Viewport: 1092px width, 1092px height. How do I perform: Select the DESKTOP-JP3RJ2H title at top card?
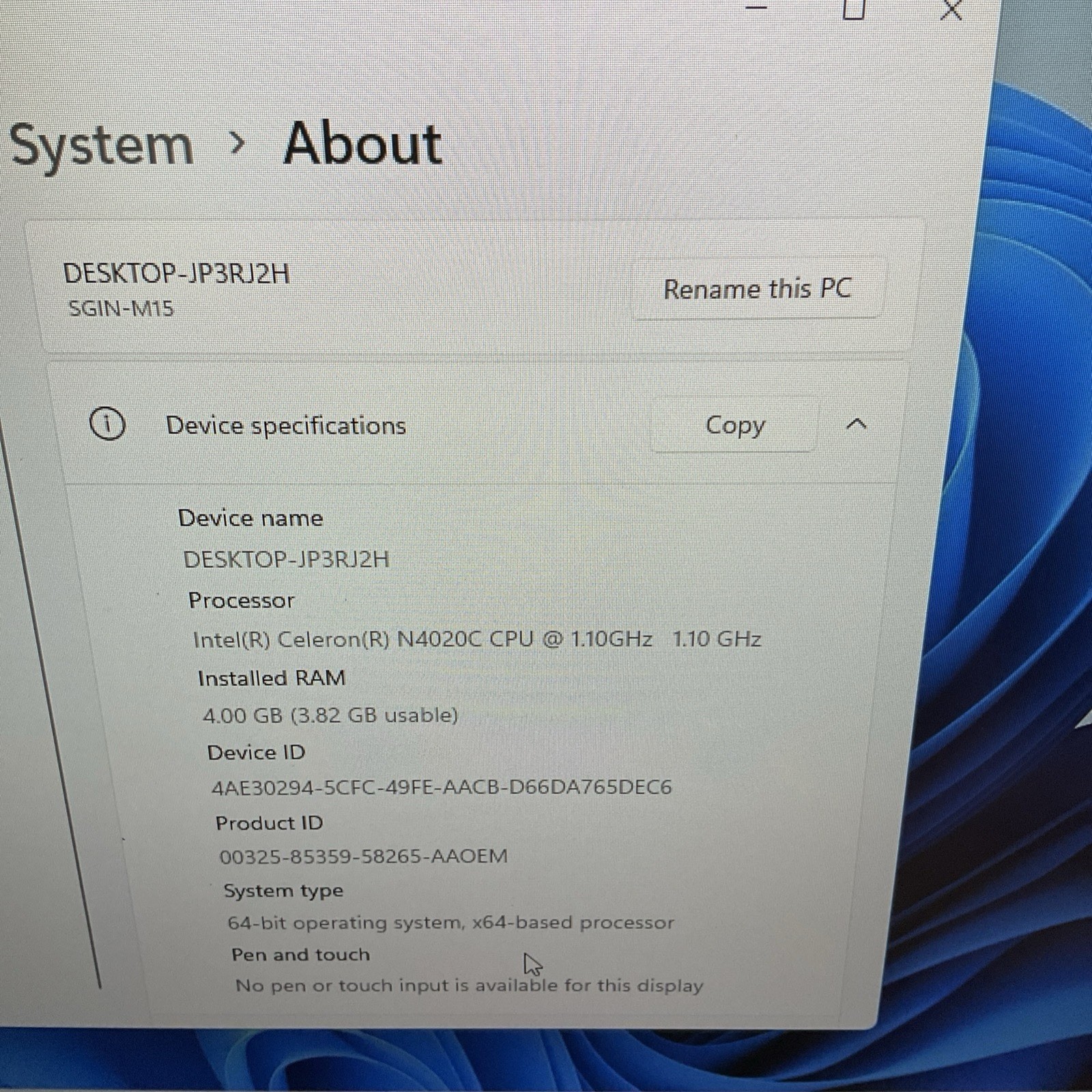point(177,274)
